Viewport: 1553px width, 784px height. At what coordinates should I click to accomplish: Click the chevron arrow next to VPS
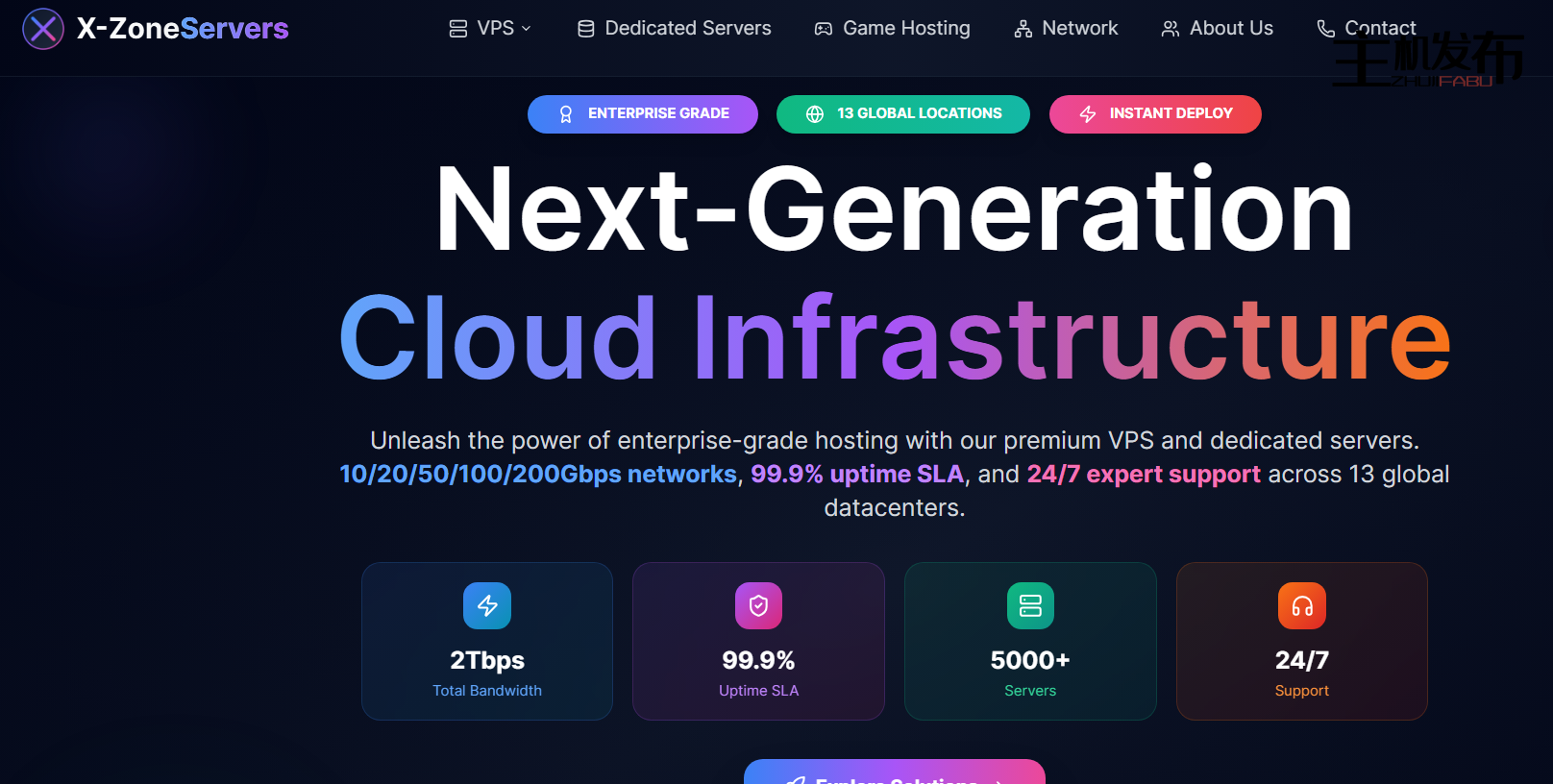pos(527,29)
